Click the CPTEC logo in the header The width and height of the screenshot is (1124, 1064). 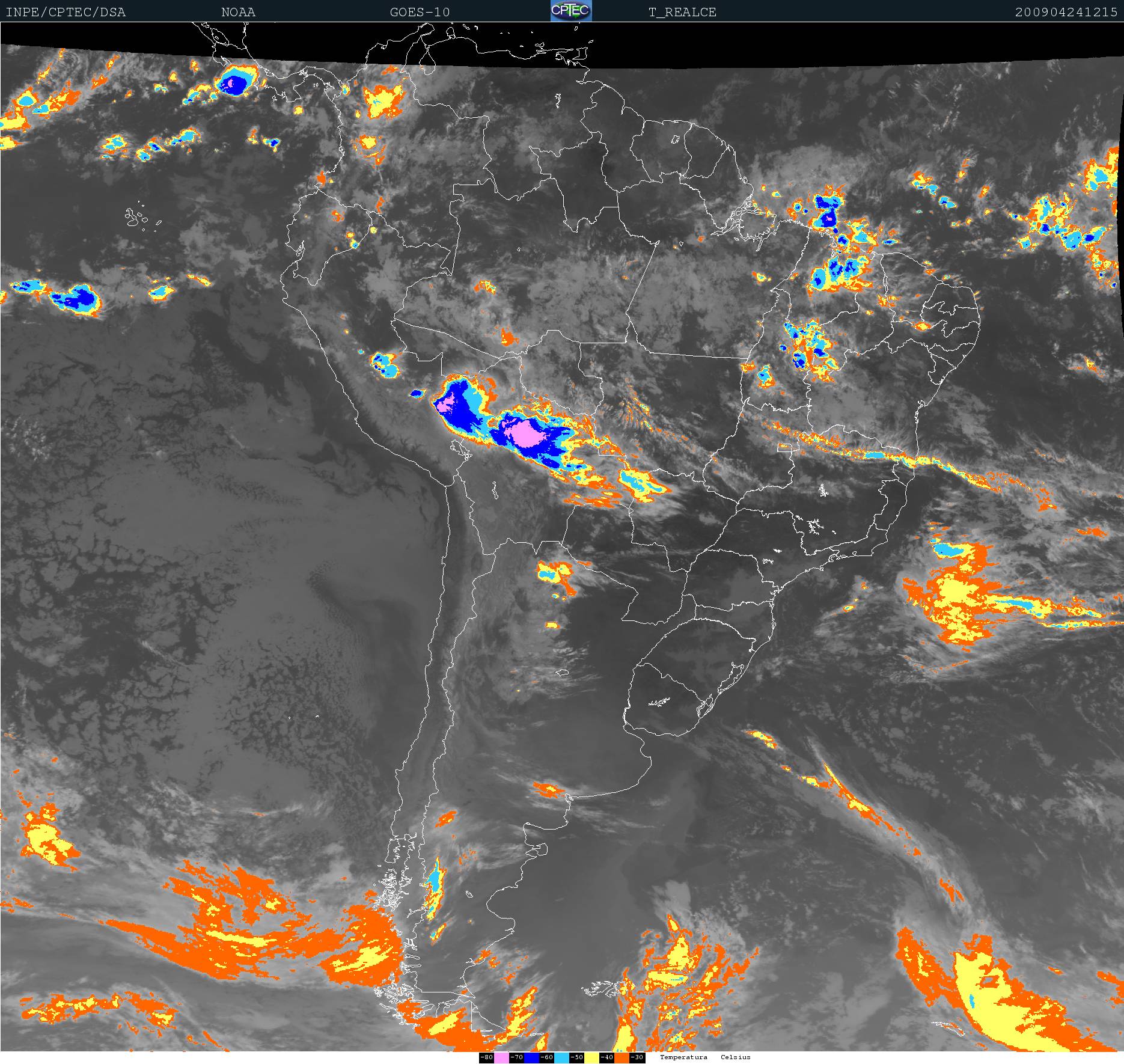[571, 11]
